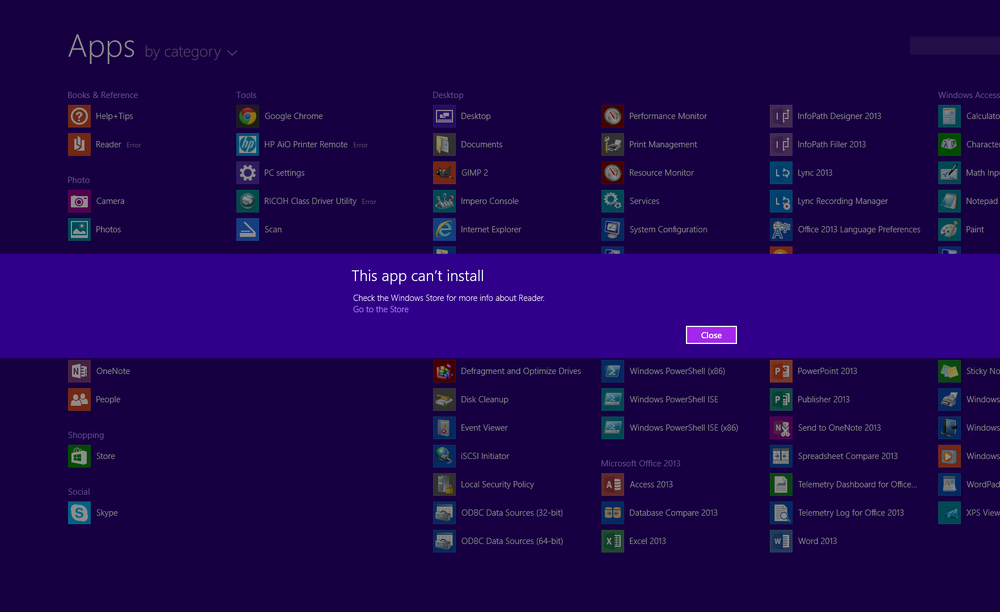
Task: Launch Internet Explorer icon
Action: tap(444, 230)
